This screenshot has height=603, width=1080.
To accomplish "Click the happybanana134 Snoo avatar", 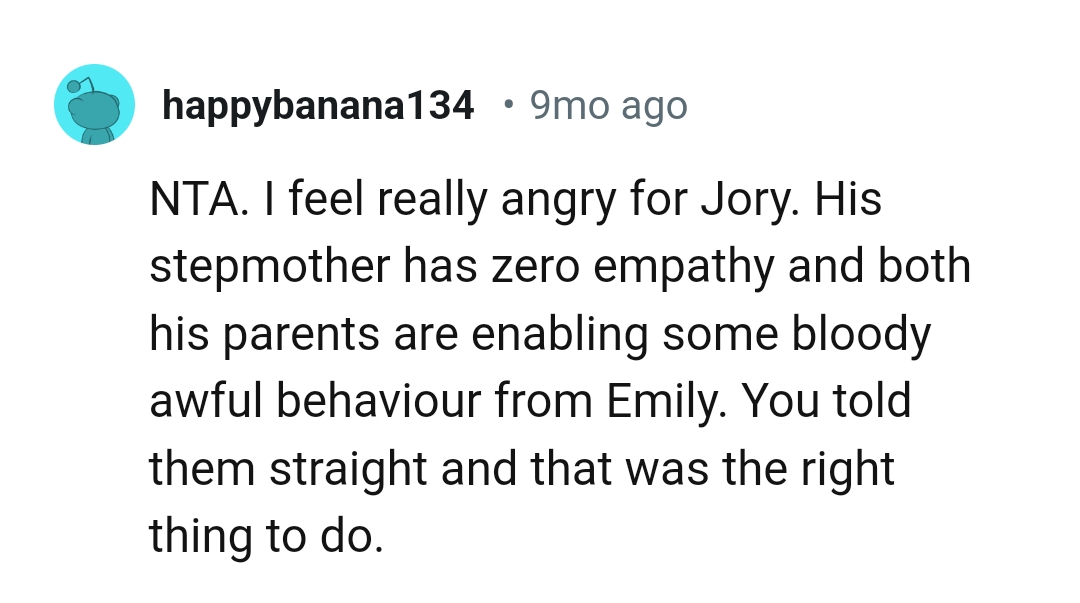I will 94,104.
